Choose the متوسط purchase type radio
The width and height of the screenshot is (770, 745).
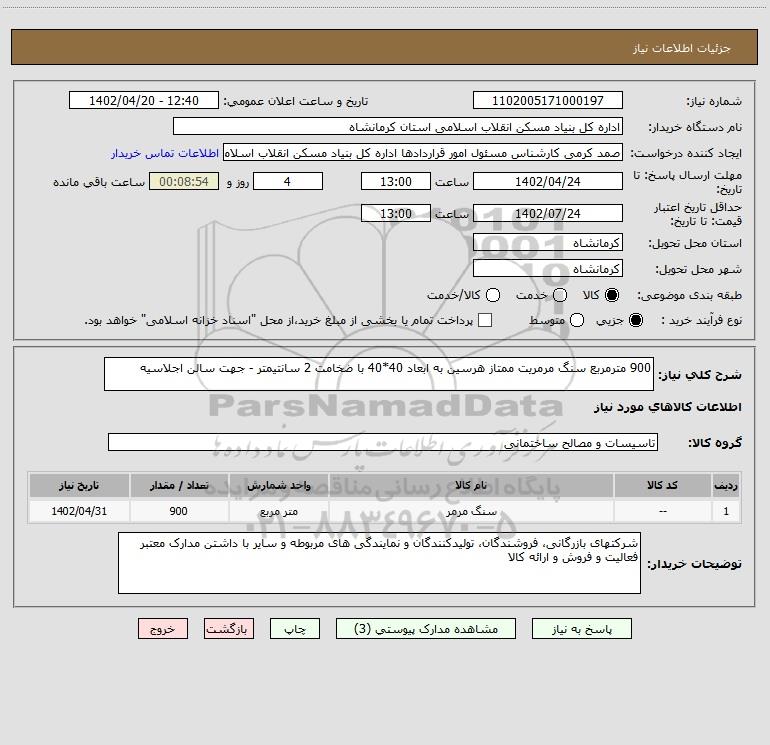tap(577, 320)
